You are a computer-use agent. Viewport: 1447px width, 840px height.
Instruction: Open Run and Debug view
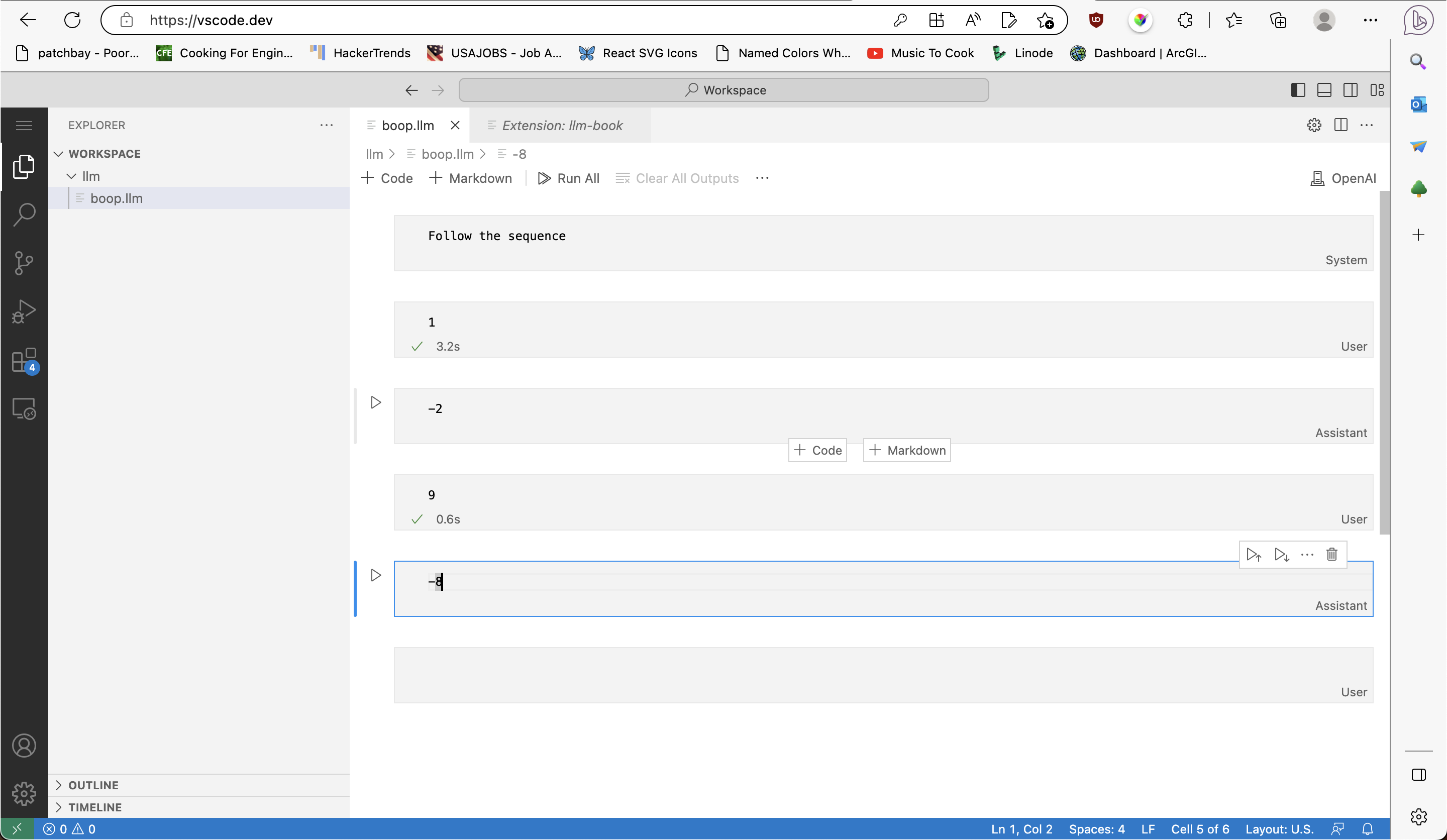click(24, 312)
